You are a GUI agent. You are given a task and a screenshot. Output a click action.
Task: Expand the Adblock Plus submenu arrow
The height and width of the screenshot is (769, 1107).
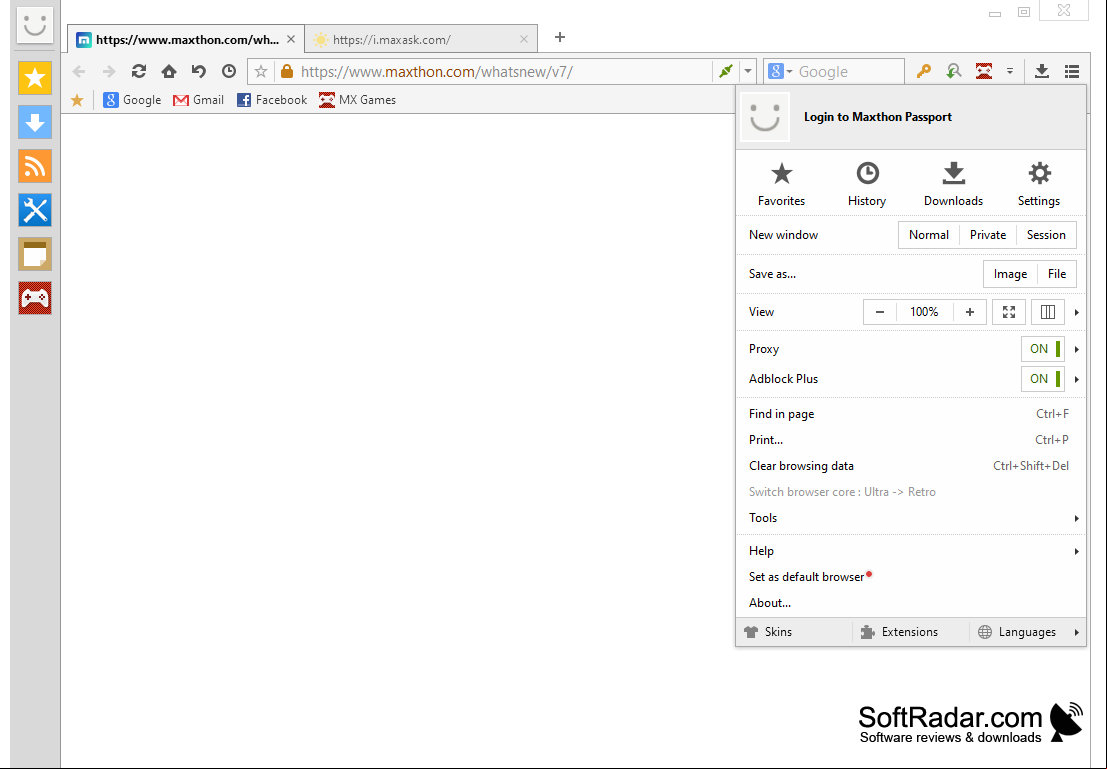1077,379
